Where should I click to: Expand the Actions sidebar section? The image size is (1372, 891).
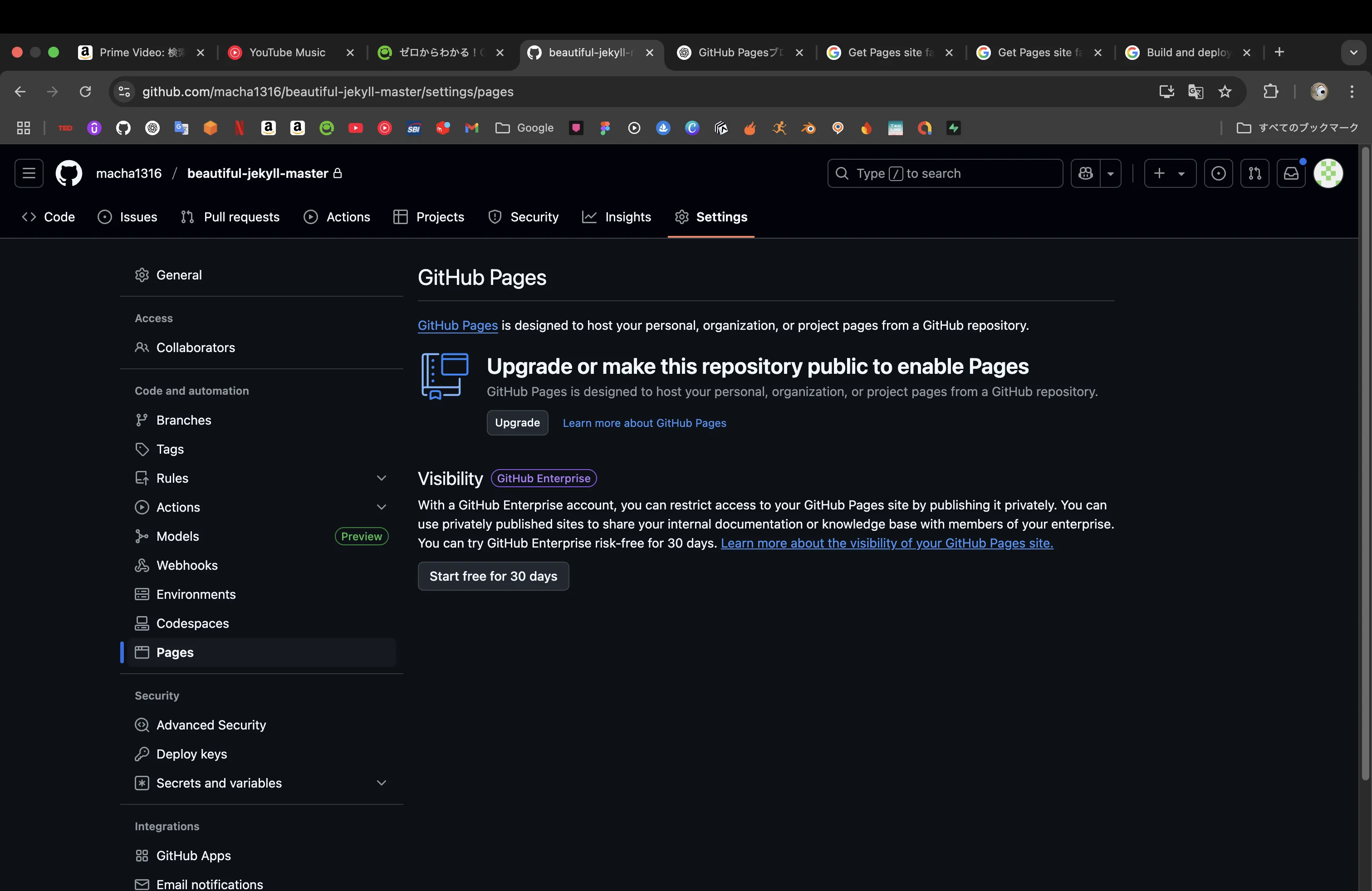381,507
